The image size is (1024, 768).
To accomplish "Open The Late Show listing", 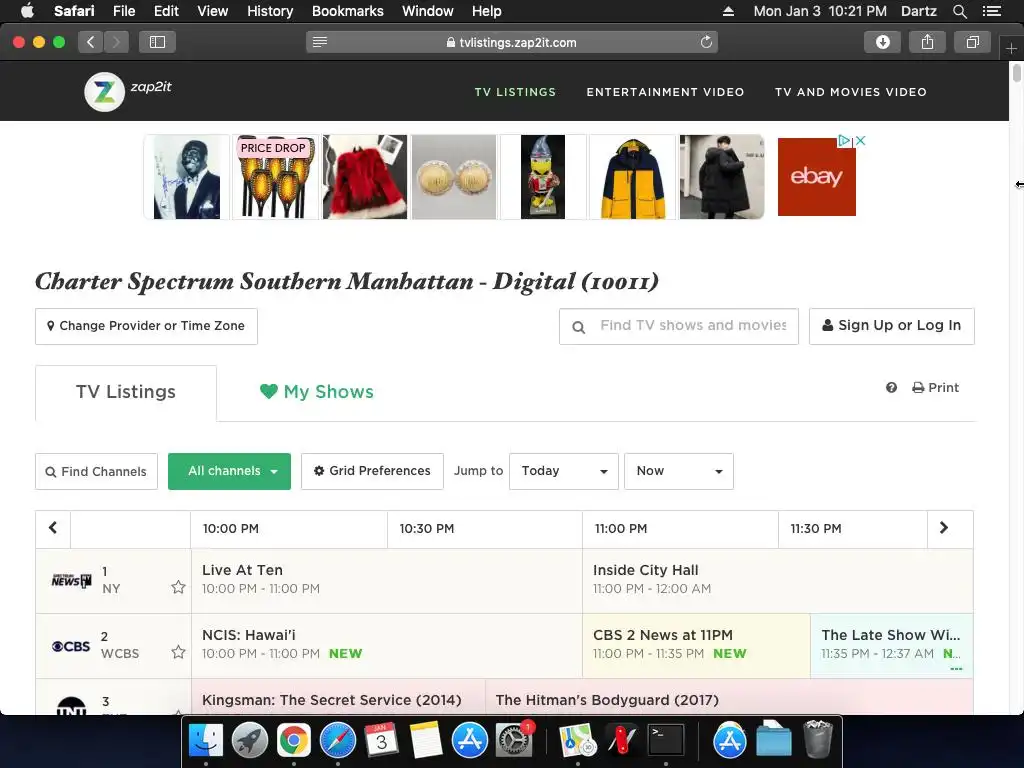I will click(x=891, y=645).
